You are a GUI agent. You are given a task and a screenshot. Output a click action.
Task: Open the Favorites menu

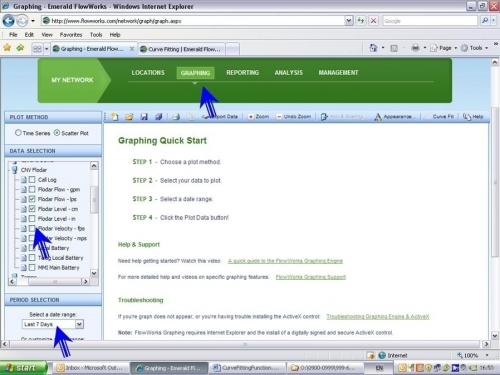click(71, 35)
